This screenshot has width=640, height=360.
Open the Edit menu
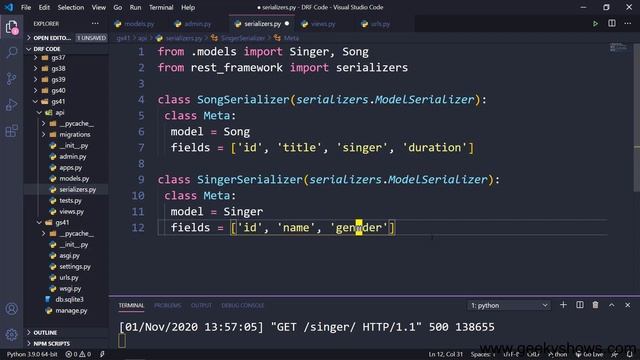pos(44,7)
